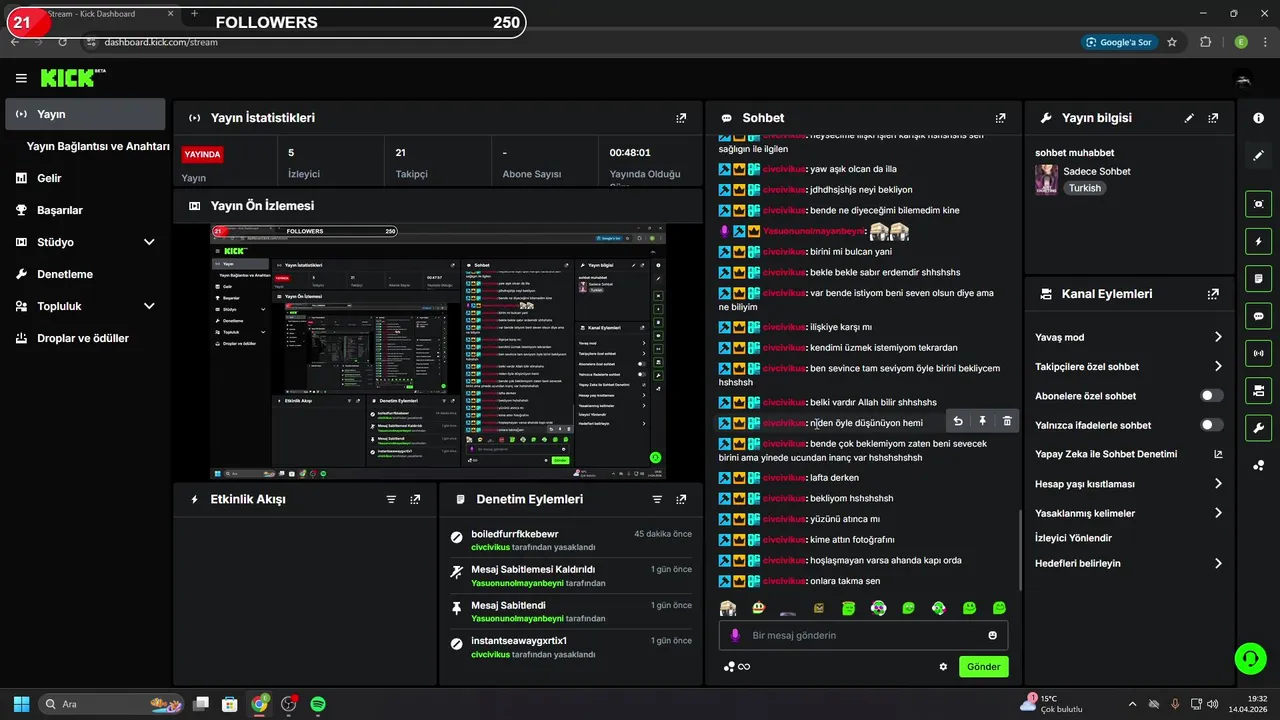Select Yayın in the left sidebar
Viewport: 1280px width, 720px height.
click(85, 114)
